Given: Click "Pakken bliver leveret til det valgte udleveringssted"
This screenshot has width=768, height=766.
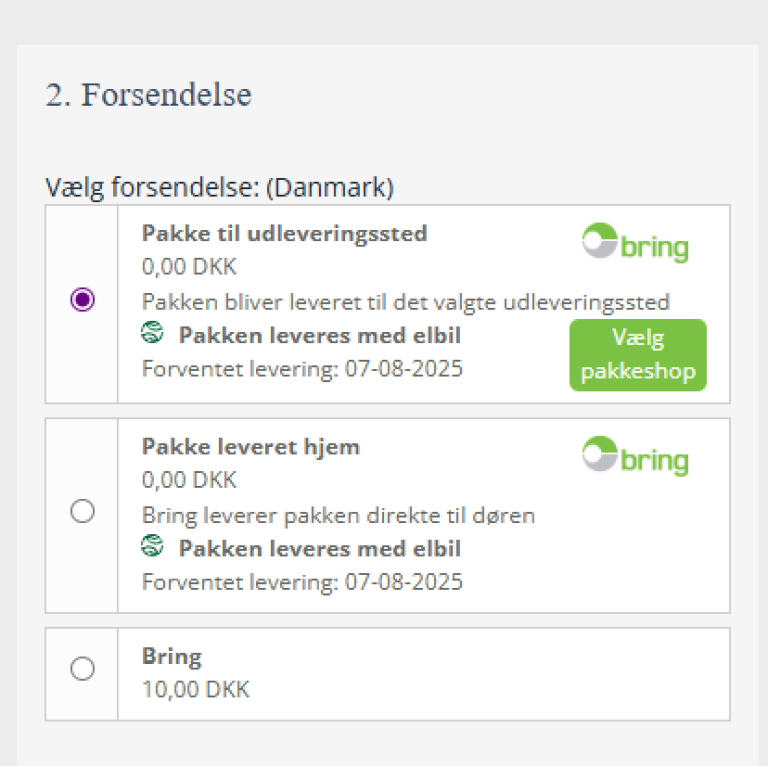Looking at the screenshot, I should coord(405,302).
